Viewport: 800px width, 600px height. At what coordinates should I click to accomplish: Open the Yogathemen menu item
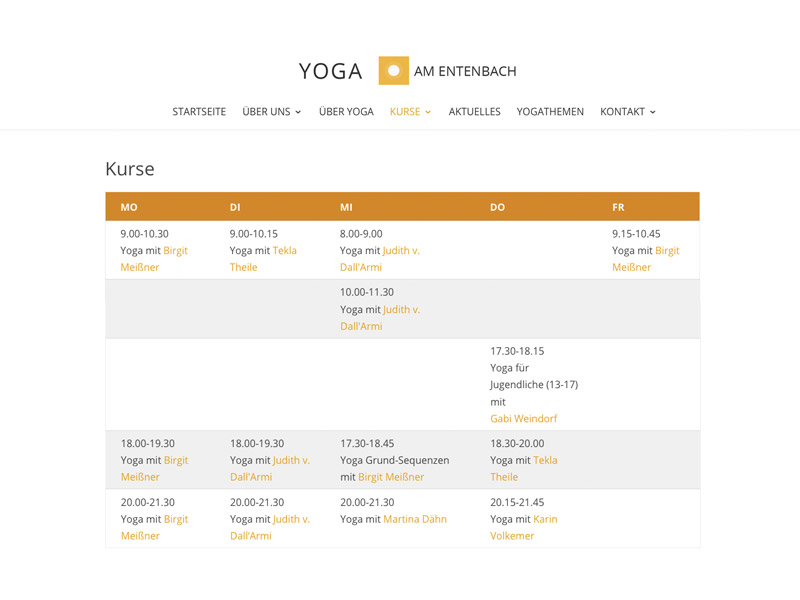550,112
